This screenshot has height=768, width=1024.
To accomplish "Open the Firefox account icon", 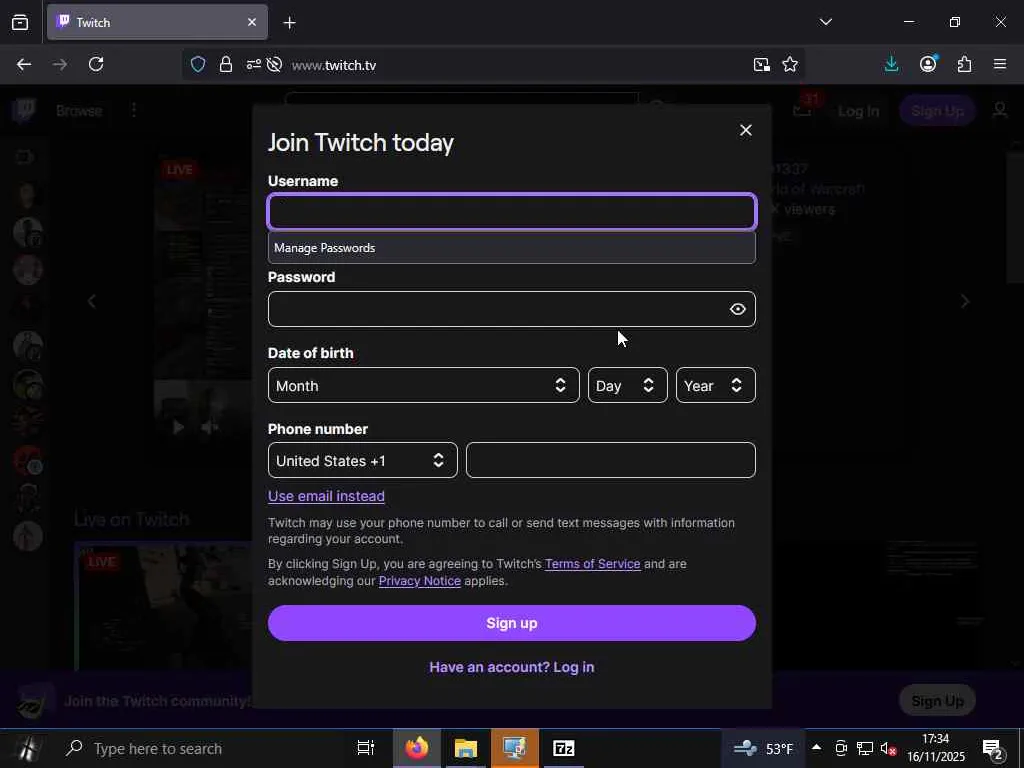I will click(x=928, y=64).
